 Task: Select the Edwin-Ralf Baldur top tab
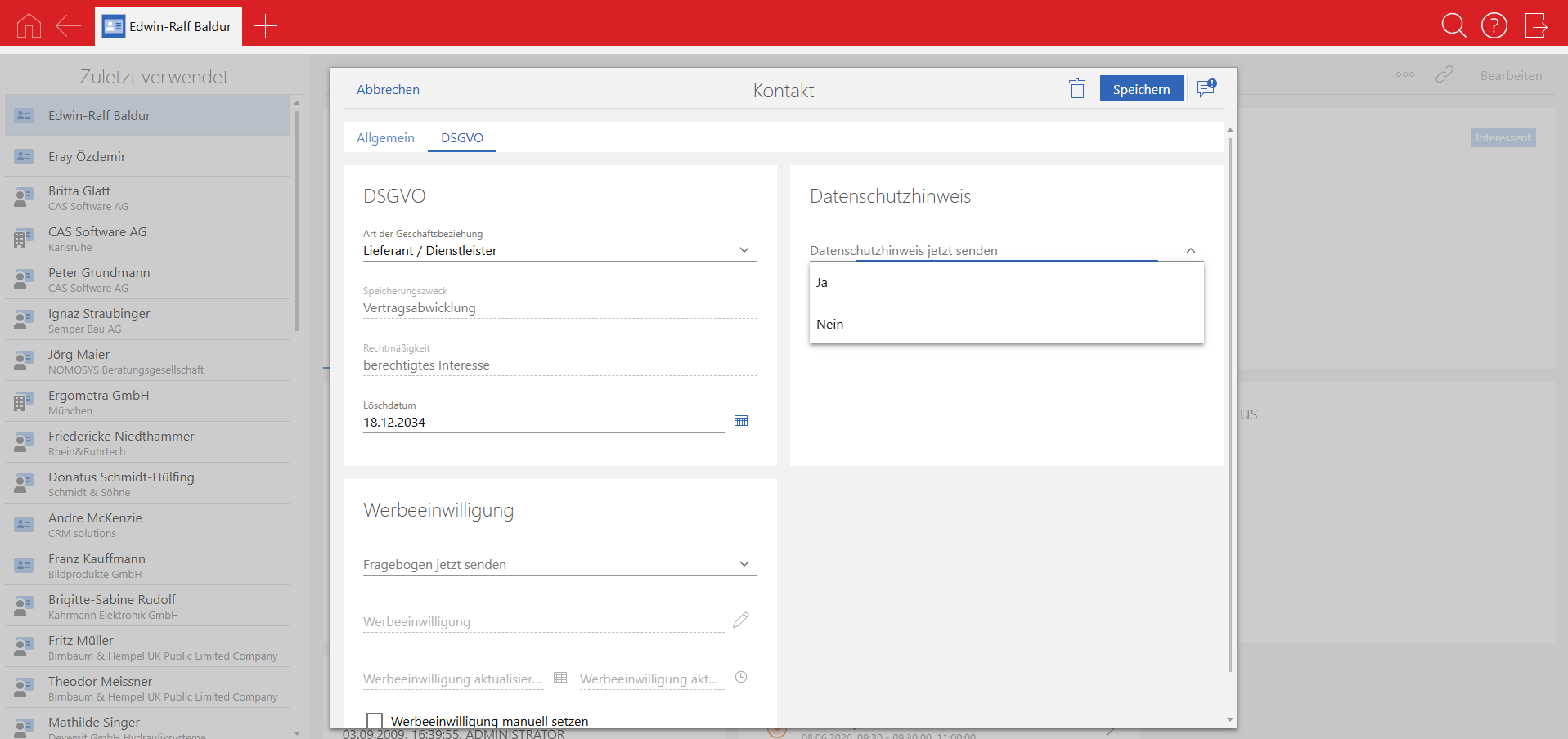pyautogui.click(x=168, y=26)
